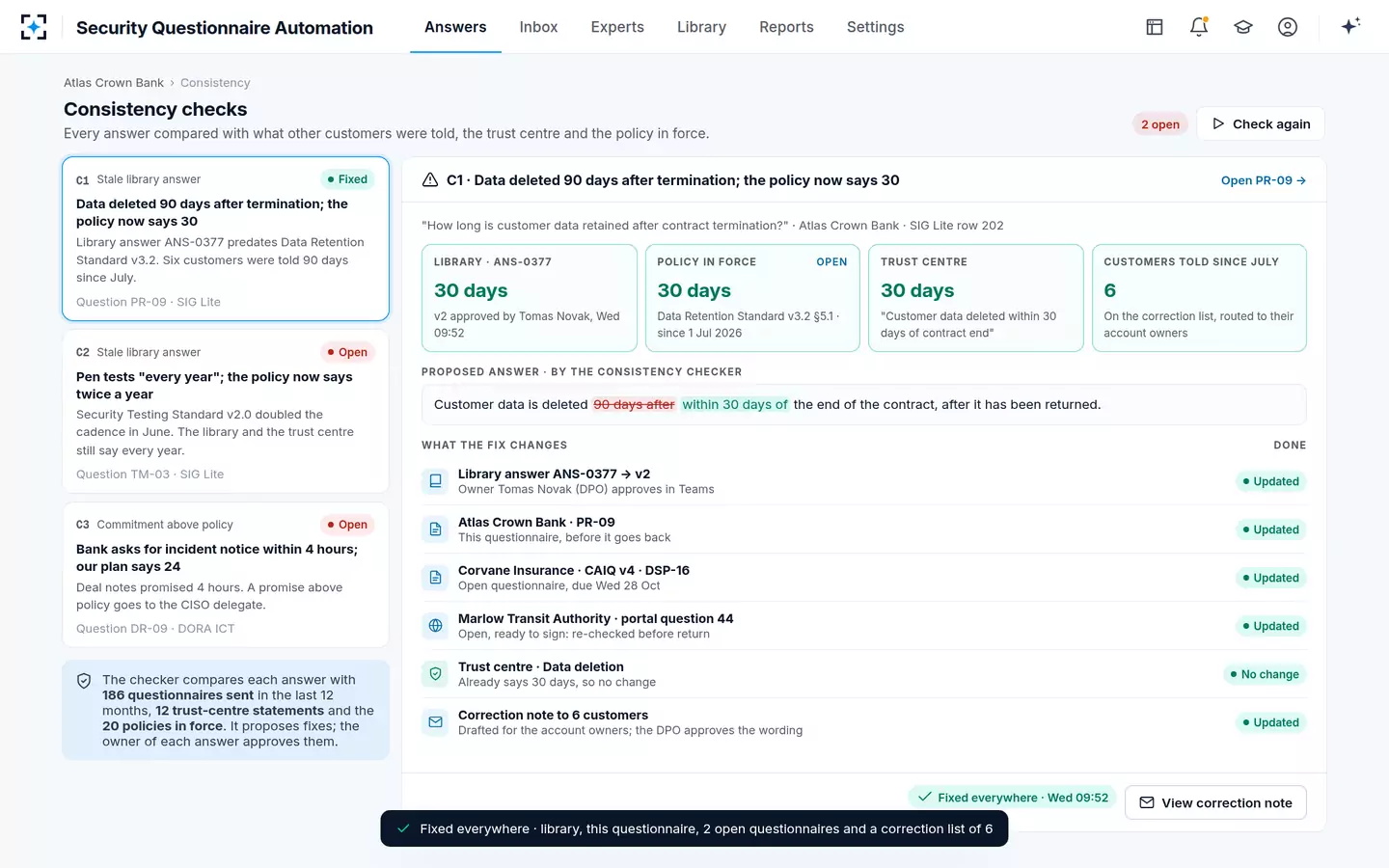Click the document icon for Corvane Insurance row
Screen dimensions: 1389x868
tap(435, 578)
